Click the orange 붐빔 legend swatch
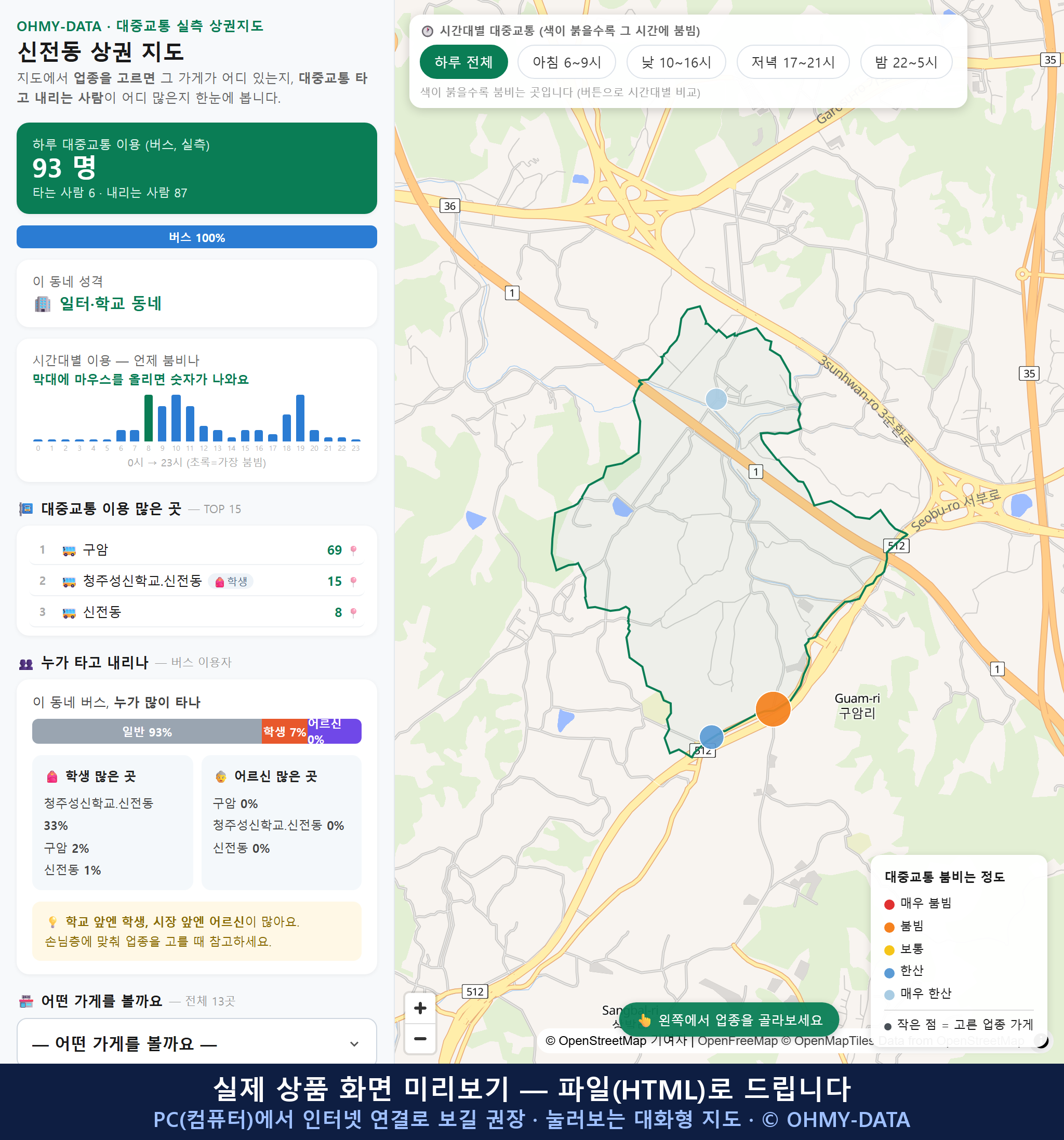Viewport: 1064px width, 1140px height. tap(889, 927)
